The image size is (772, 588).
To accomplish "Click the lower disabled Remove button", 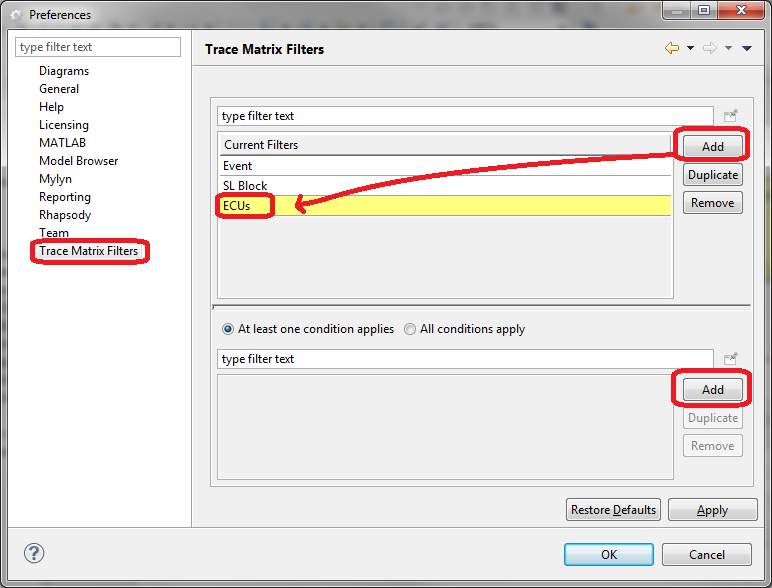I will coord(712,446).
